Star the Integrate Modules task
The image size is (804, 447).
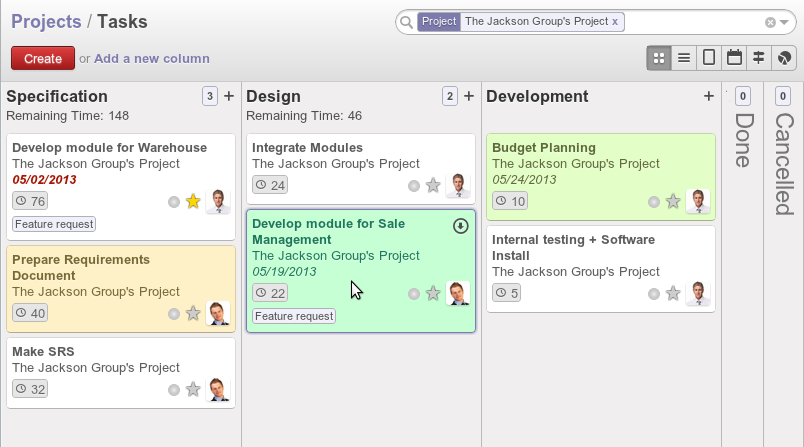click(x=433, y=185)
